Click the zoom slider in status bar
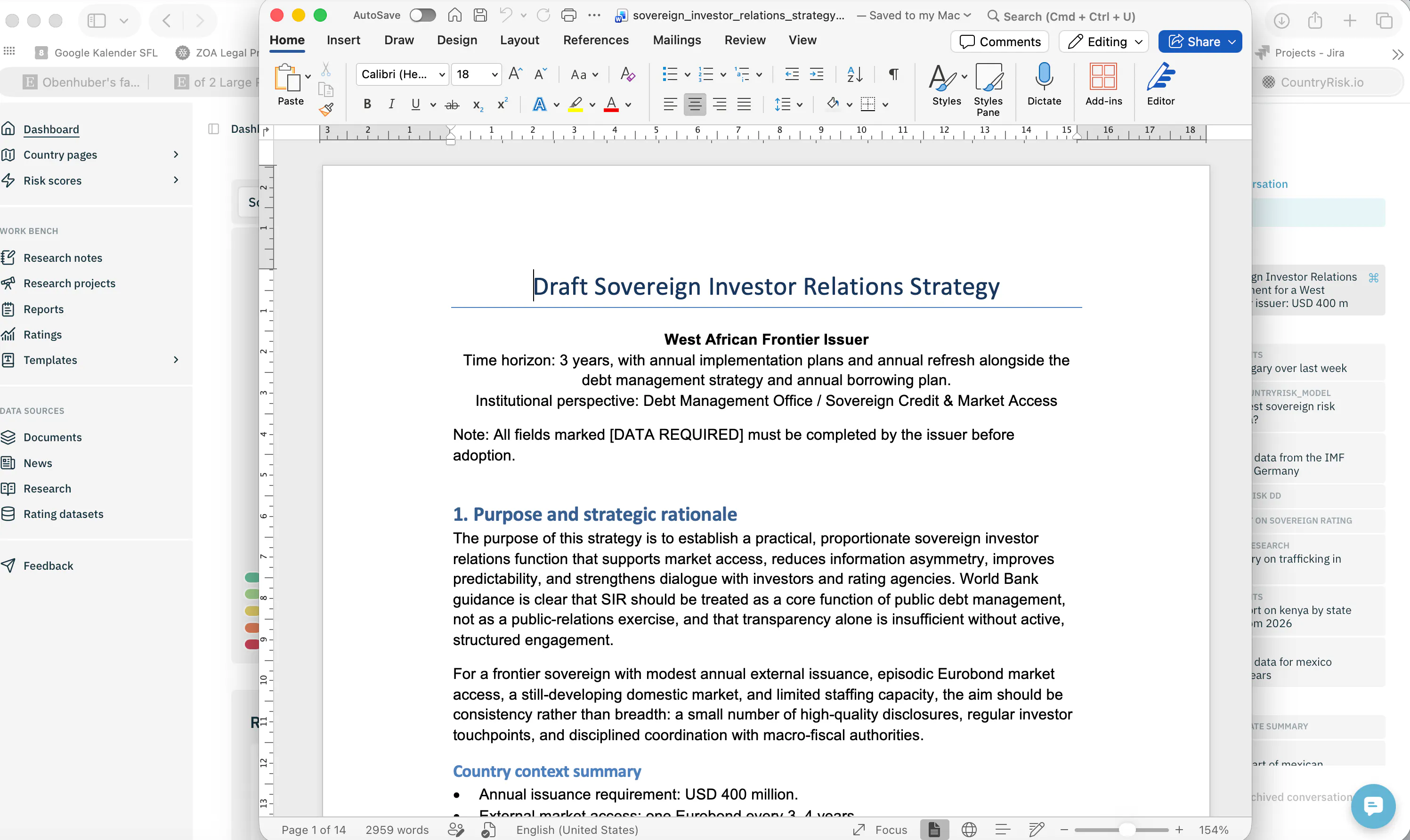The image size is (1410, 840). tap(1121, 830)
